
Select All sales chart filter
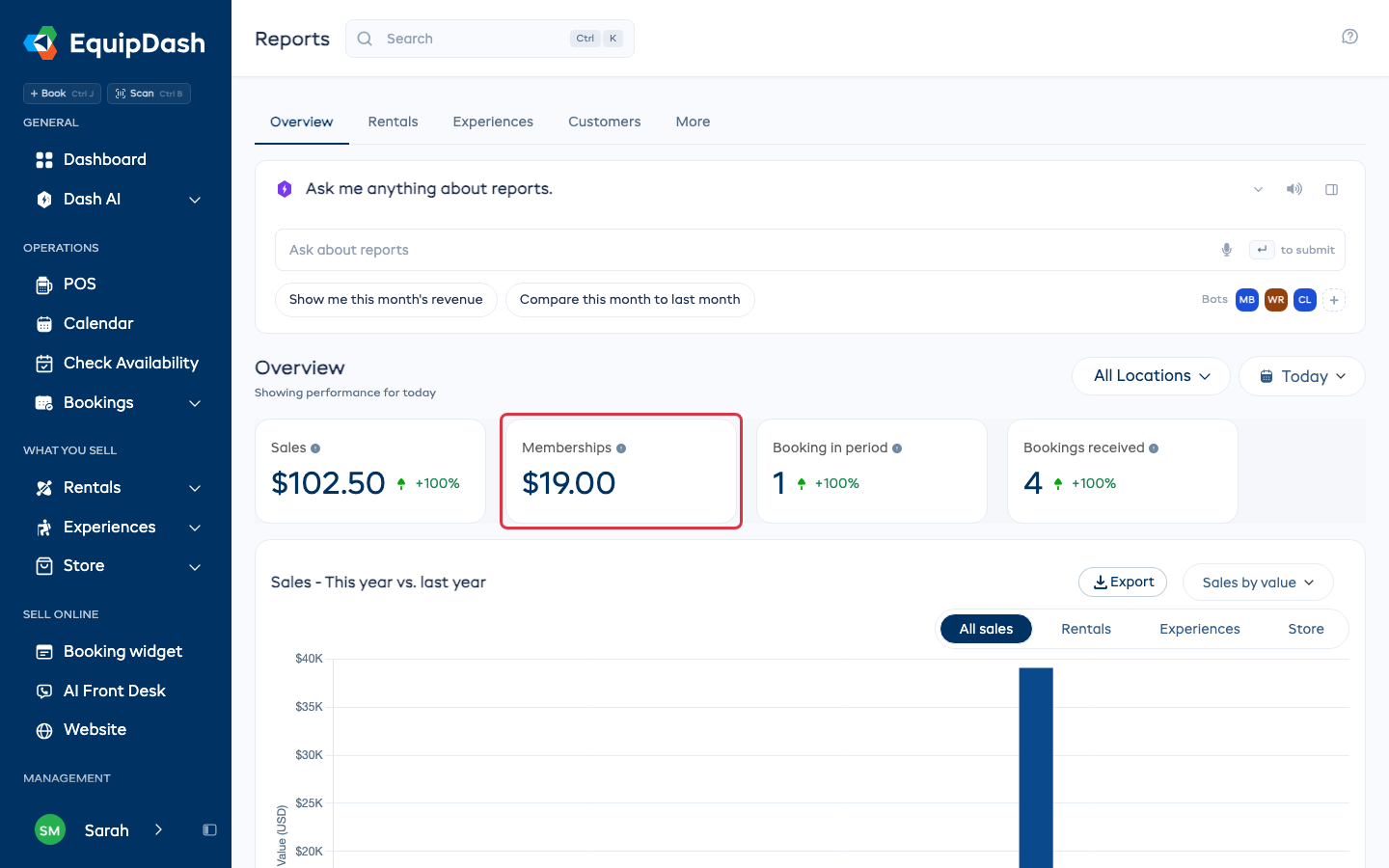(986, 629)
